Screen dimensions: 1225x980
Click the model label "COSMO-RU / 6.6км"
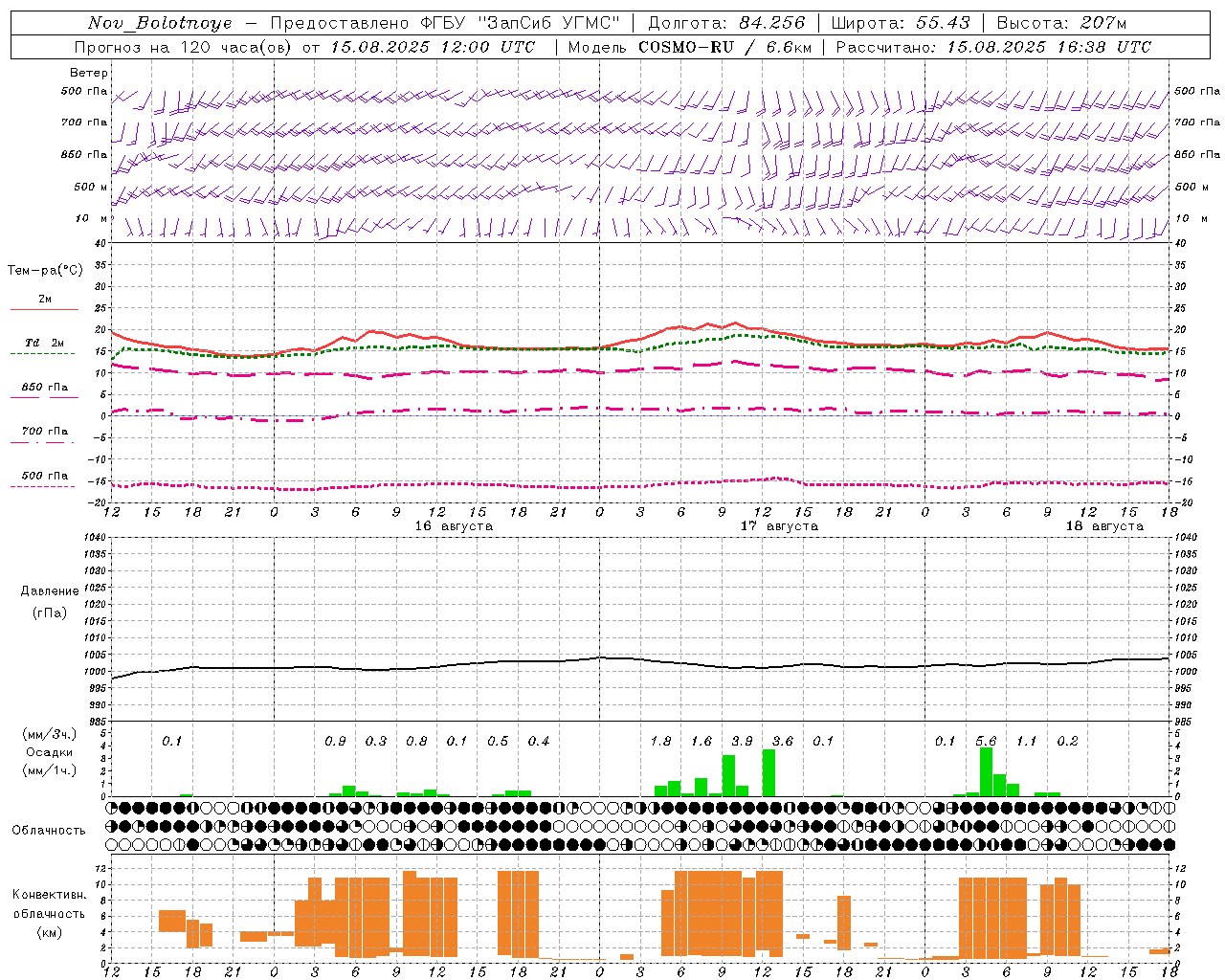(x=724, y=47)
